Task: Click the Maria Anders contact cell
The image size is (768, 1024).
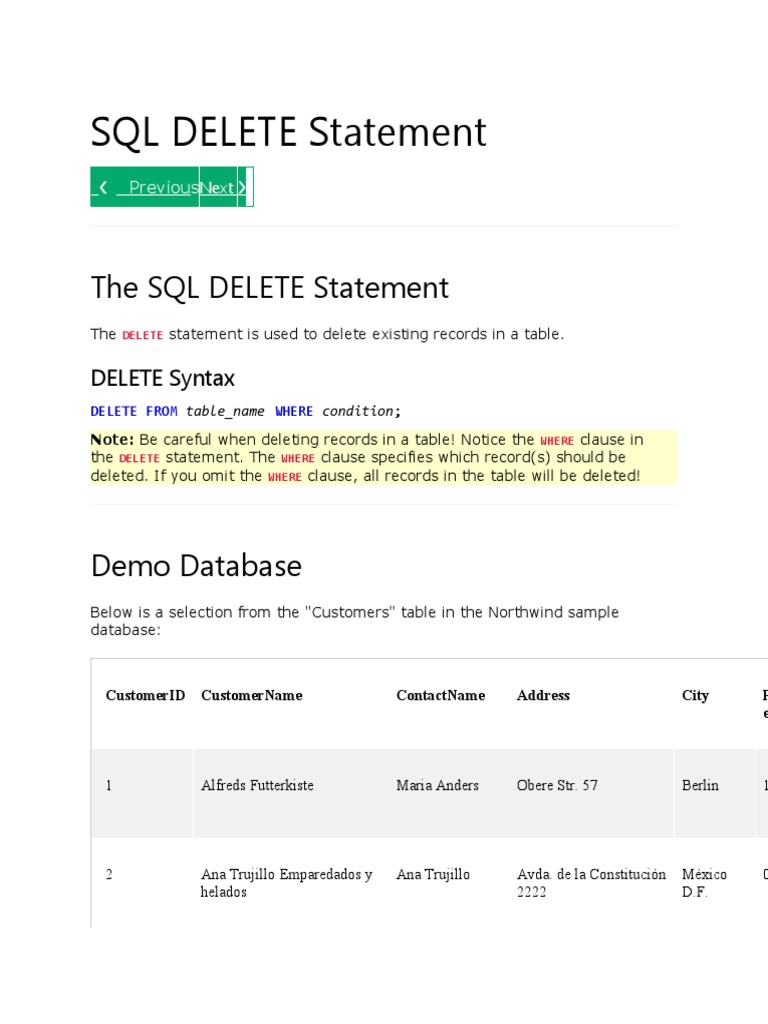Action: (x=437, y=785)
